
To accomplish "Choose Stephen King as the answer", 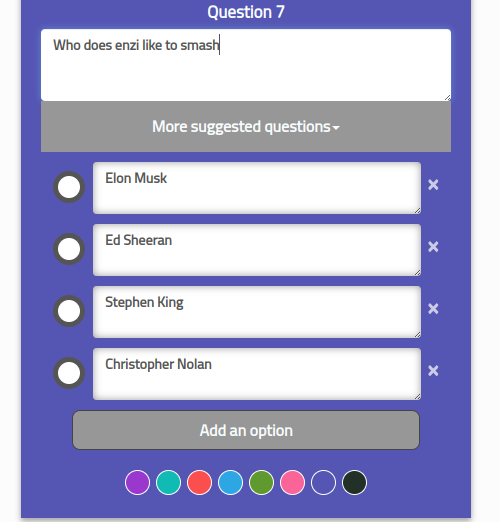I will point(69,311).
